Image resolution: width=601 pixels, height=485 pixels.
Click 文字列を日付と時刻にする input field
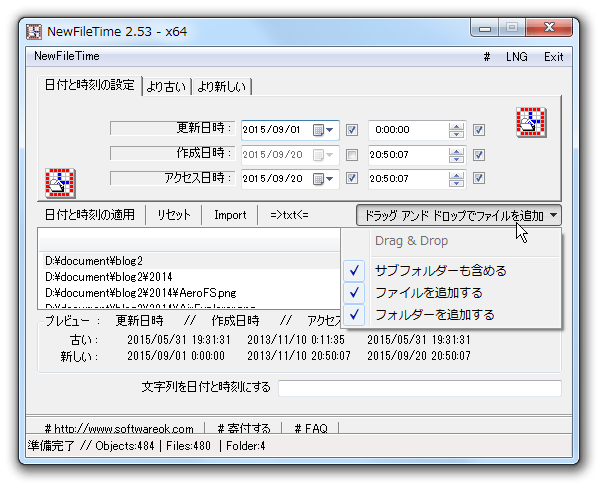[x=420, y=388]
